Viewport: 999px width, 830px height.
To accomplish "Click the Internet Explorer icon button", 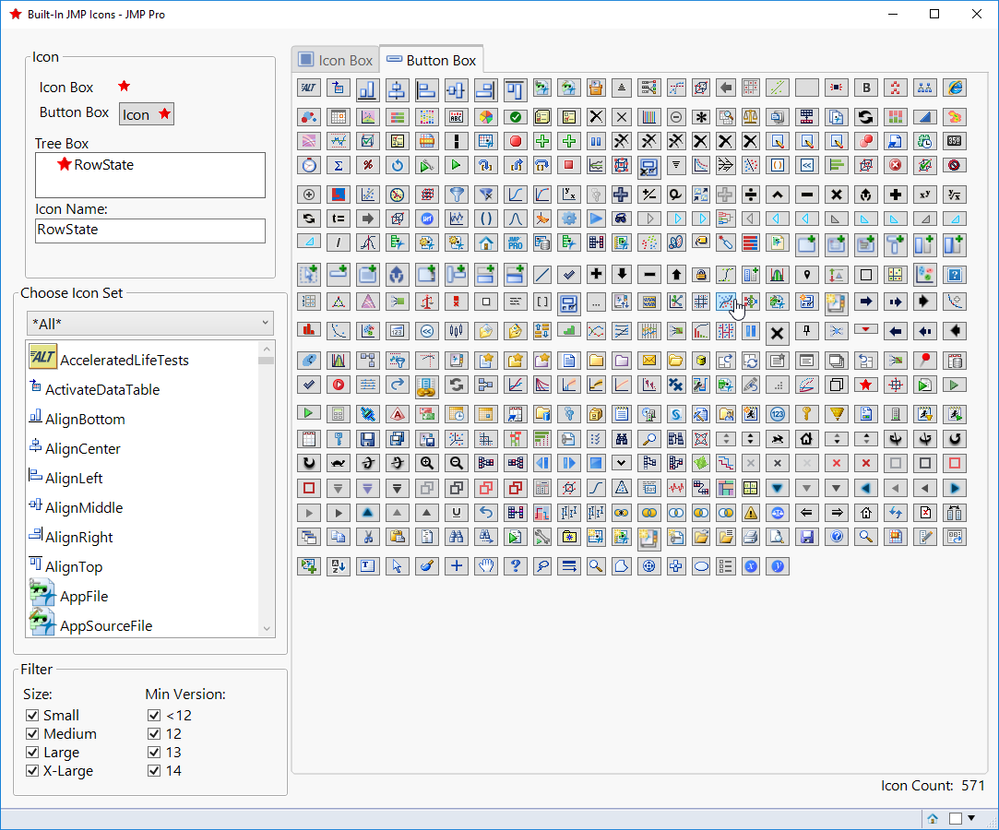I will (x=954, y=88).
